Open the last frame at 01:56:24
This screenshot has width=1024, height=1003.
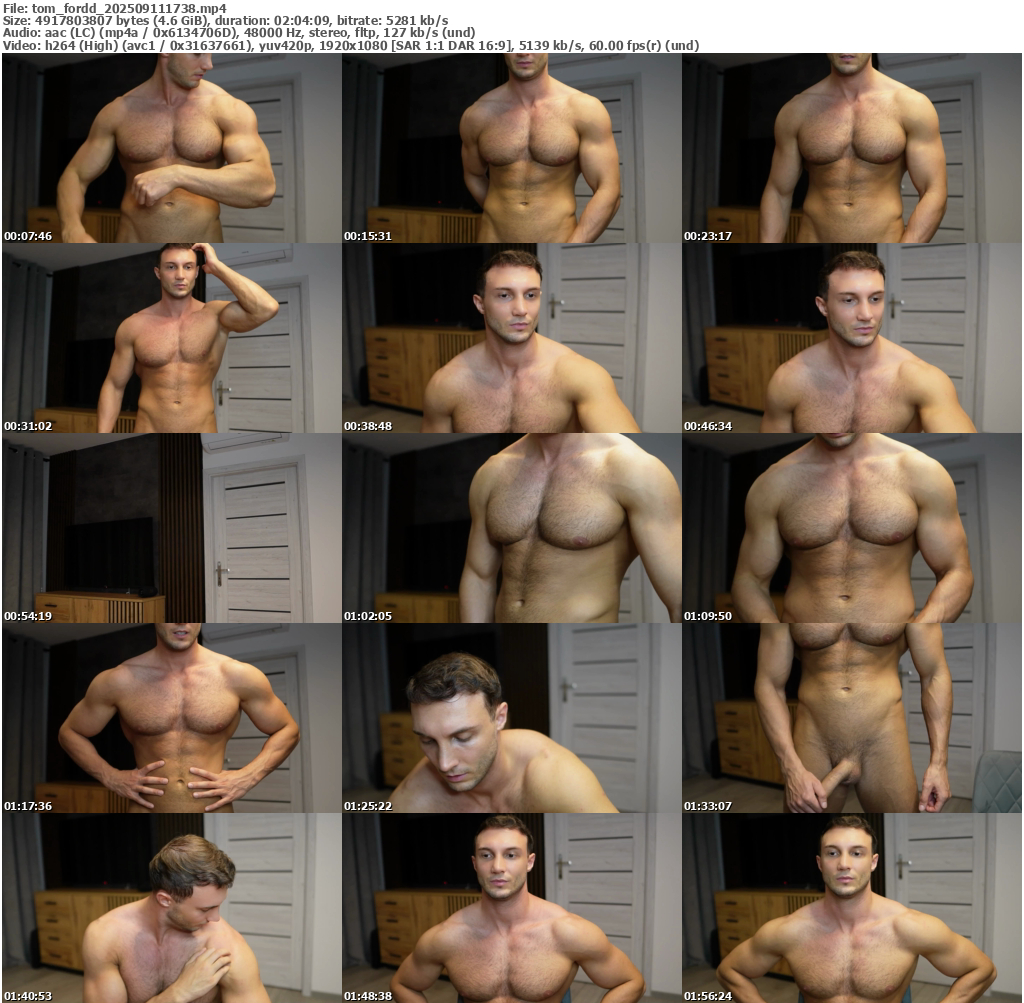(852, 908)
